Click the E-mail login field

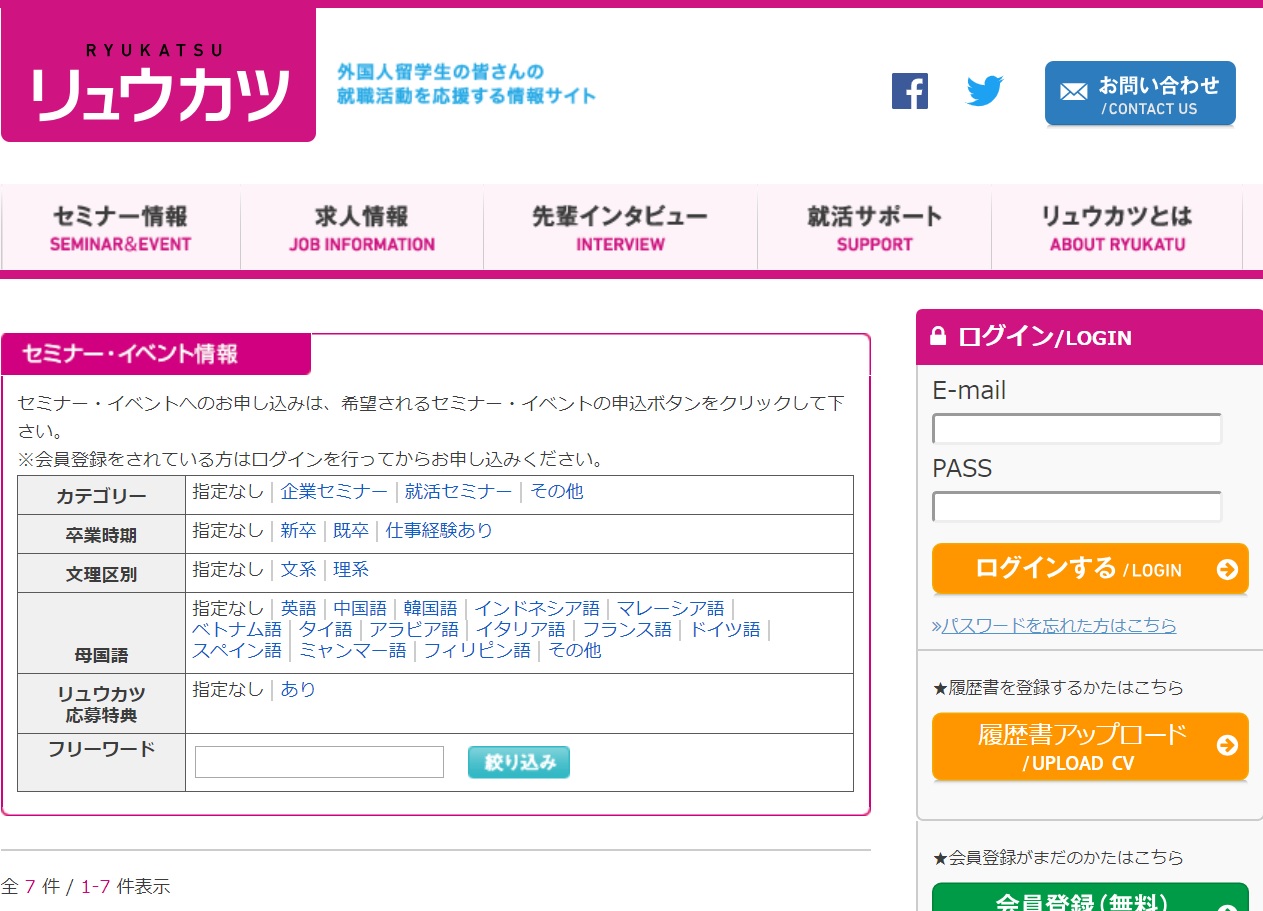pyautogui.click(x=1076, y=429)
